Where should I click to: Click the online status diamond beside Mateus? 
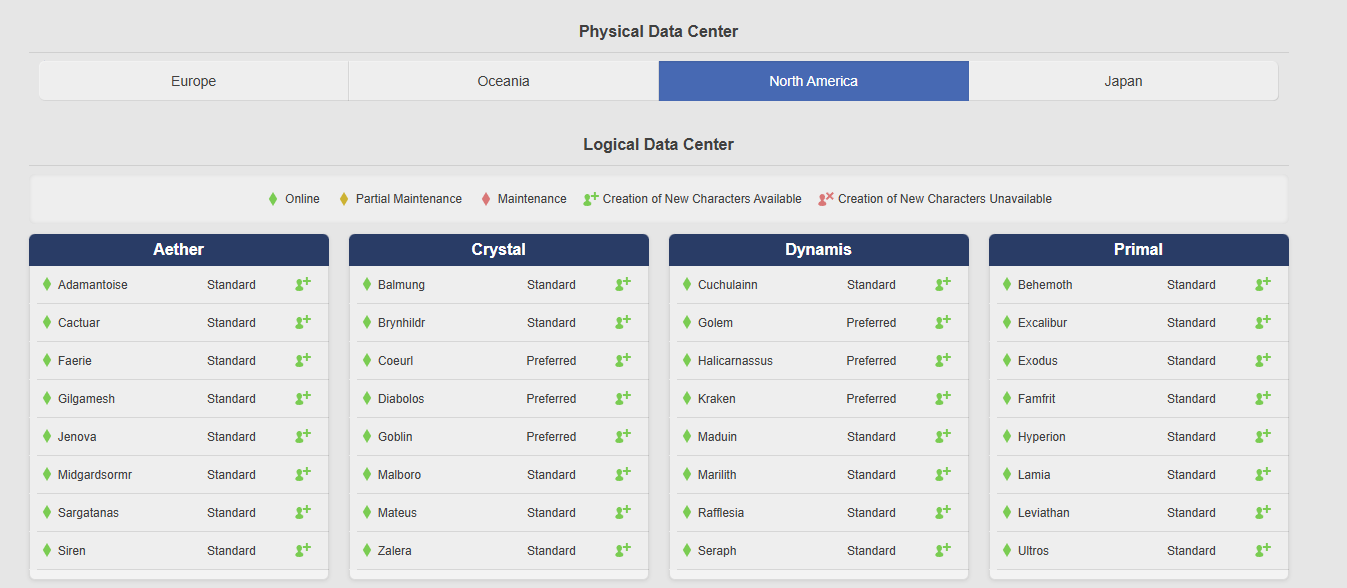tap(367, 512)
